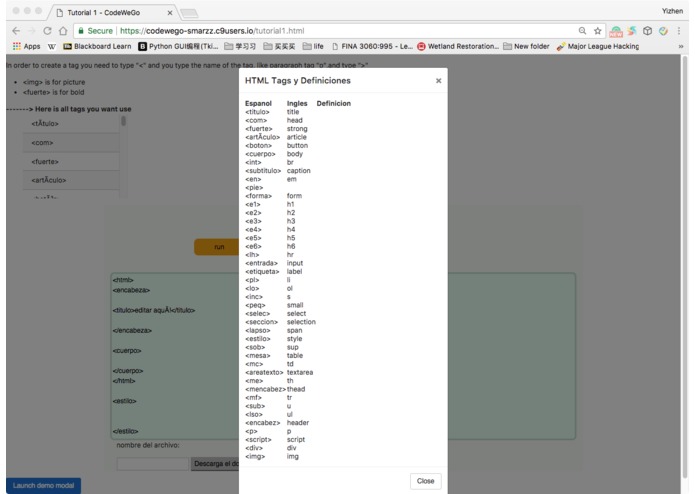Open Major League Hacking bookmark
This screenshot has width=695, height=494.
(x=598, y=46)
